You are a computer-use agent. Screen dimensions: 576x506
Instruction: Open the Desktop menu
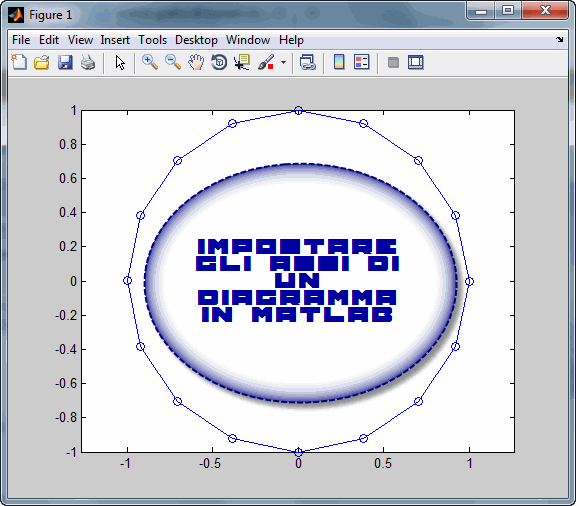pyautogui.click(x=196, y=40)
